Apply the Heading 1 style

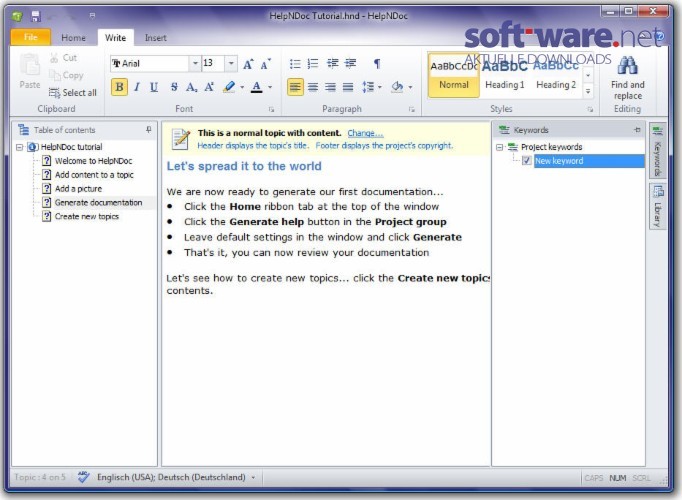pos(505,75)
